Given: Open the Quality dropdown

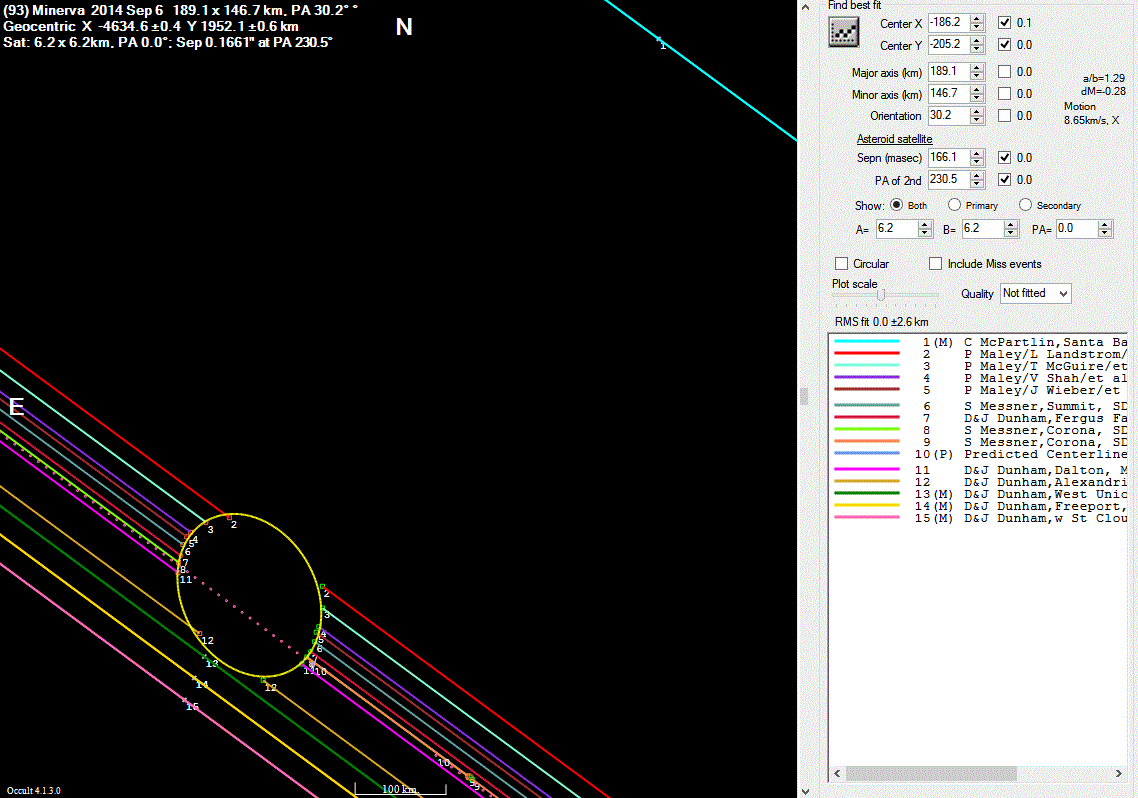Looking at the screenshot, I should 1036,293.
